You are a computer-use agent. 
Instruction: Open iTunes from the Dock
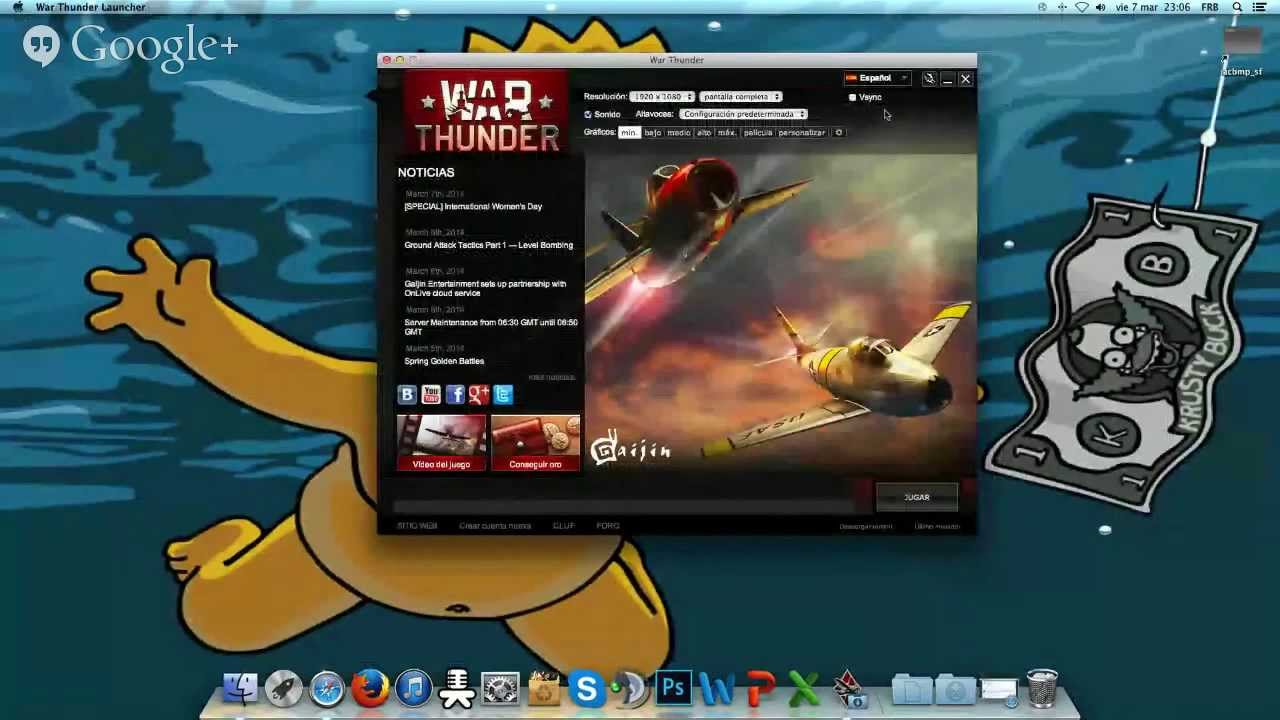413,688
